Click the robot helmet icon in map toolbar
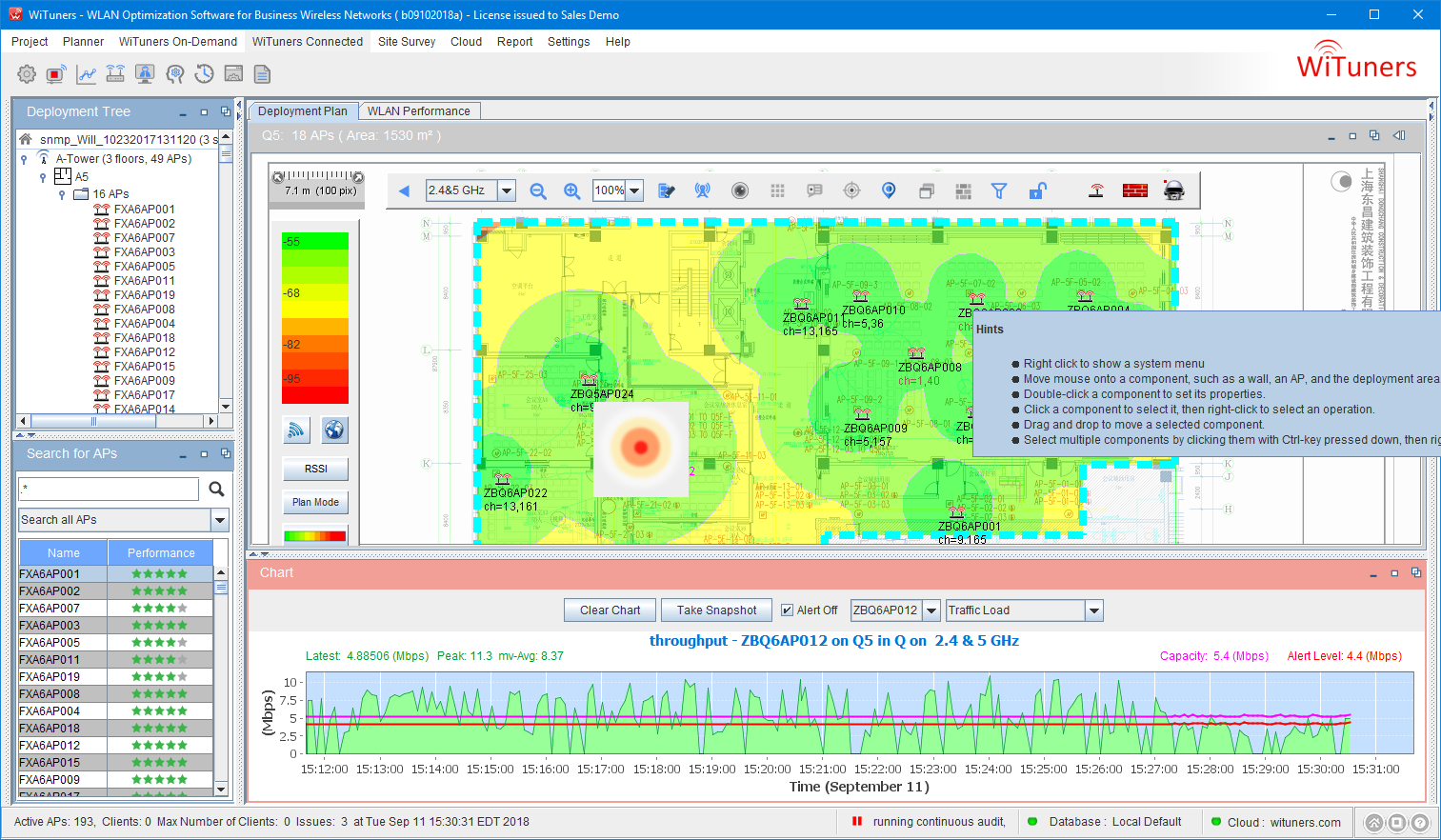 point(1174,190)
